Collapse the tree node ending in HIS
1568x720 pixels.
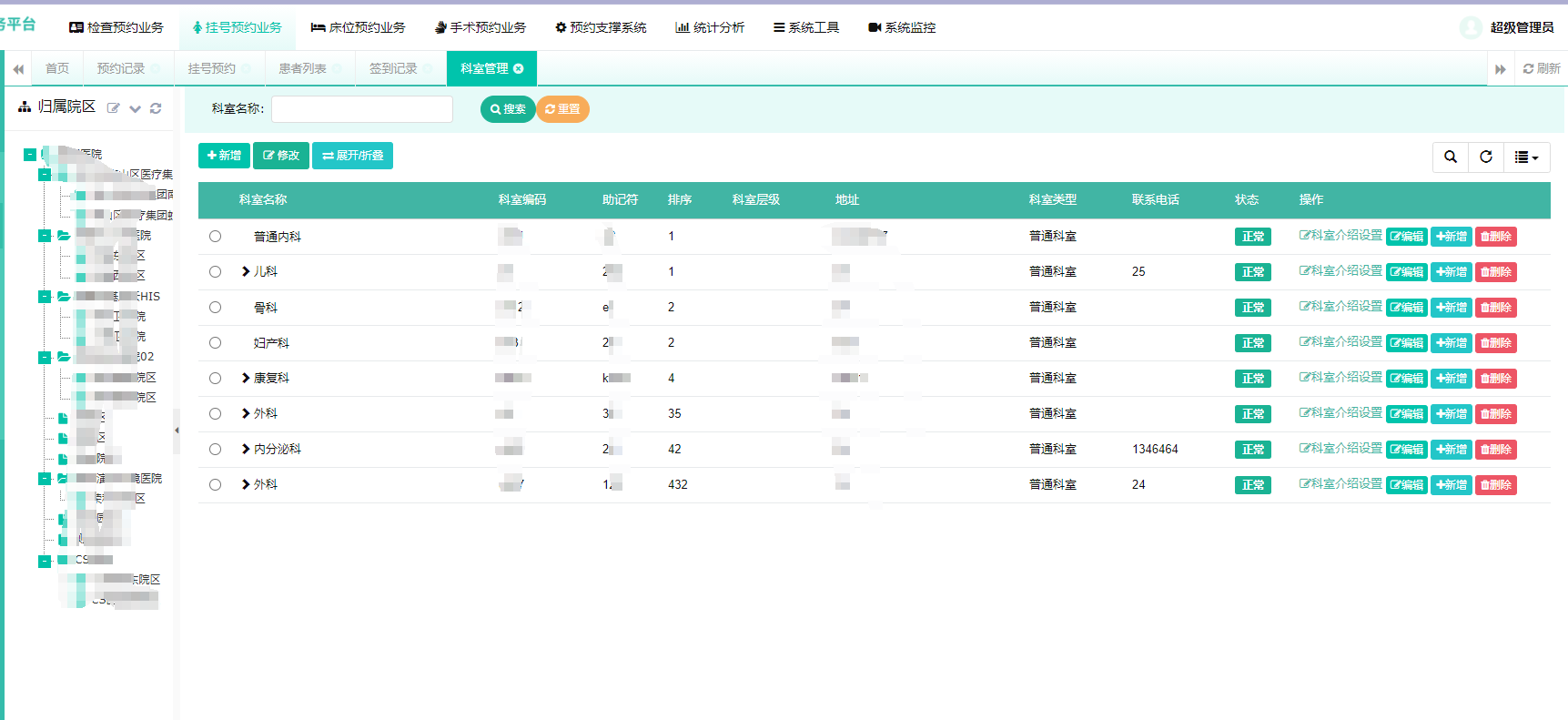tap(44, 297)
